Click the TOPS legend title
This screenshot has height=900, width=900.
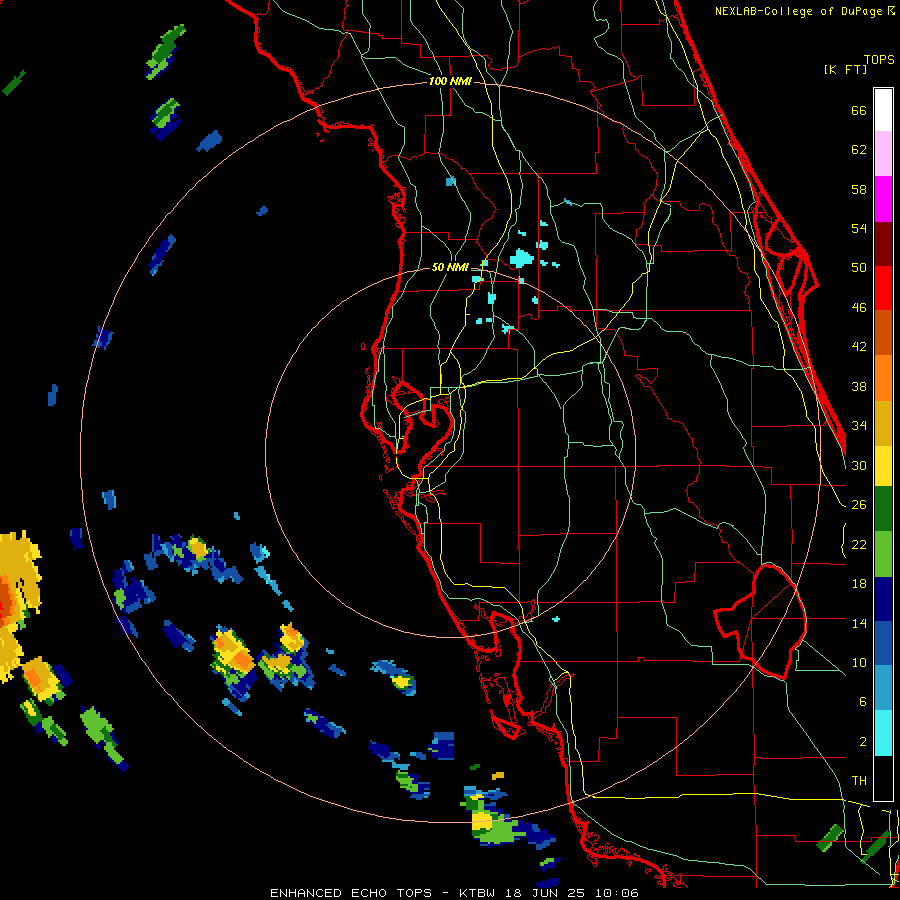click(879, 59)
